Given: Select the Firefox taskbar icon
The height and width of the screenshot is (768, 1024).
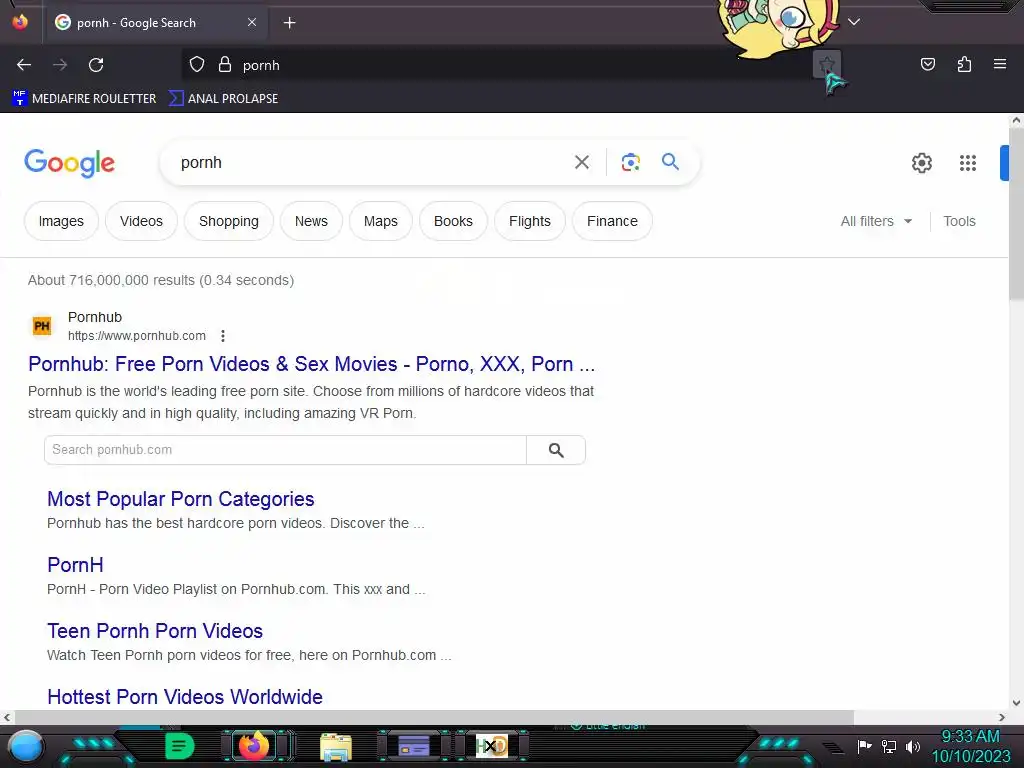Looking at the screenshot, I should tap(254, 746).
